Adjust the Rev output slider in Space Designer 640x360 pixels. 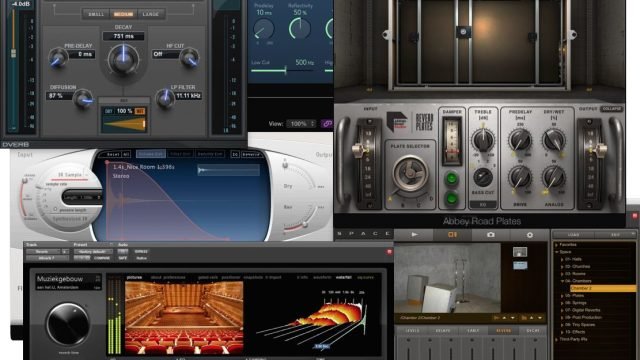305,224
